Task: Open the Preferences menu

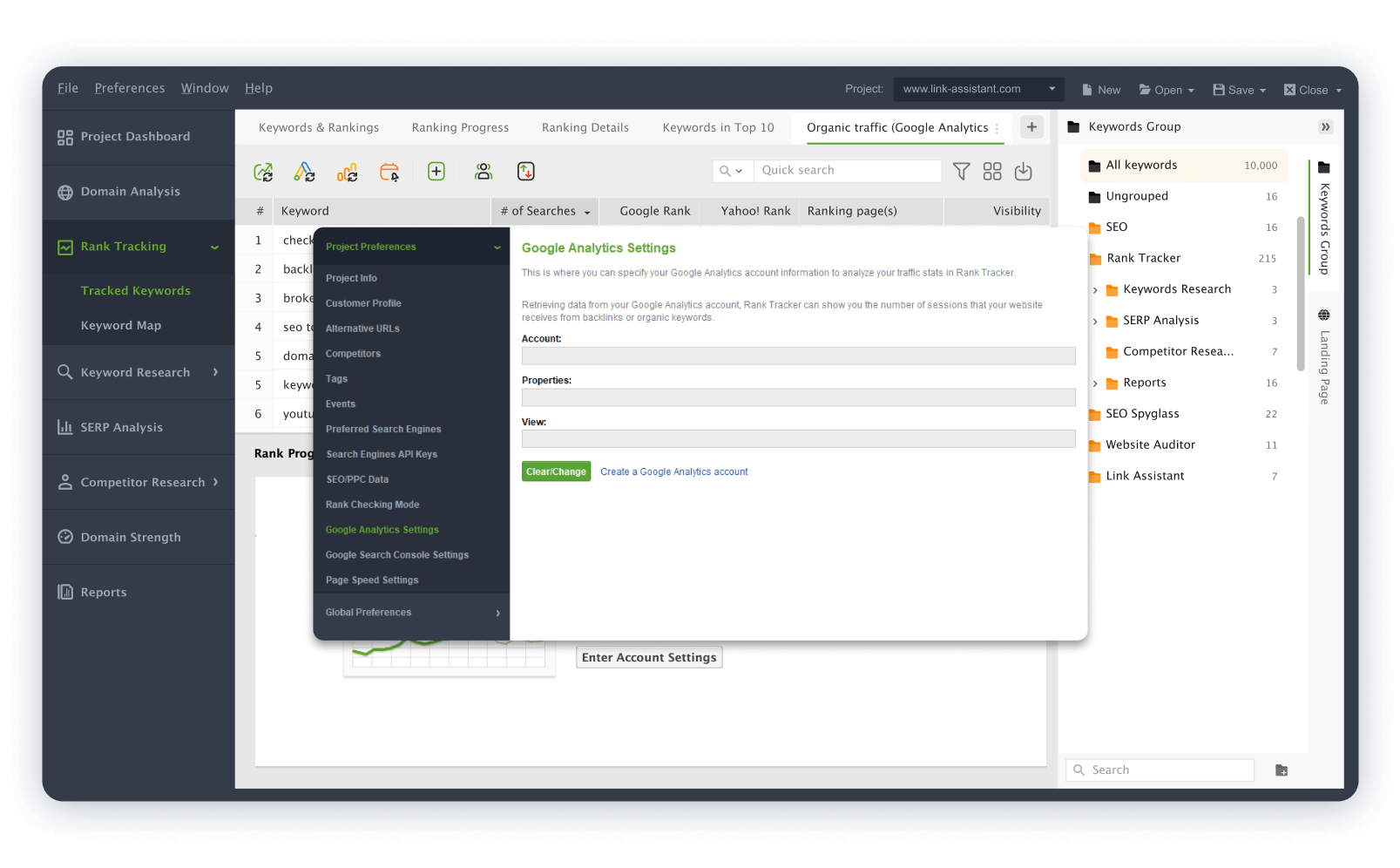Action: pyautogui.click(x=130, y=88)
